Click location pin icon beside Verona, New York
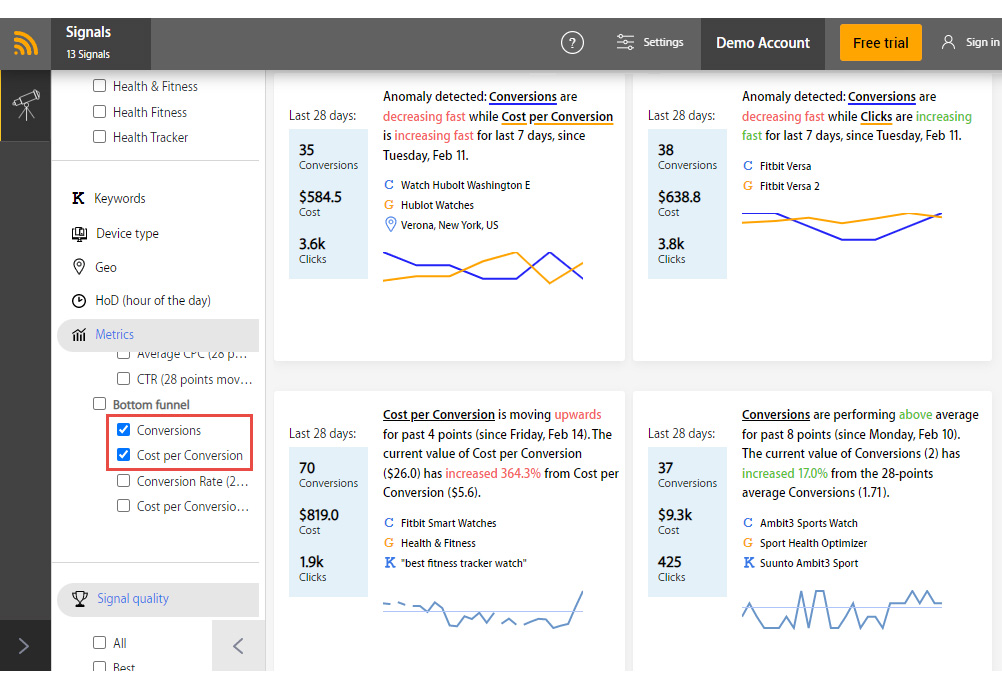This screenshot has height=689, width=1002. tap(390, 224)
